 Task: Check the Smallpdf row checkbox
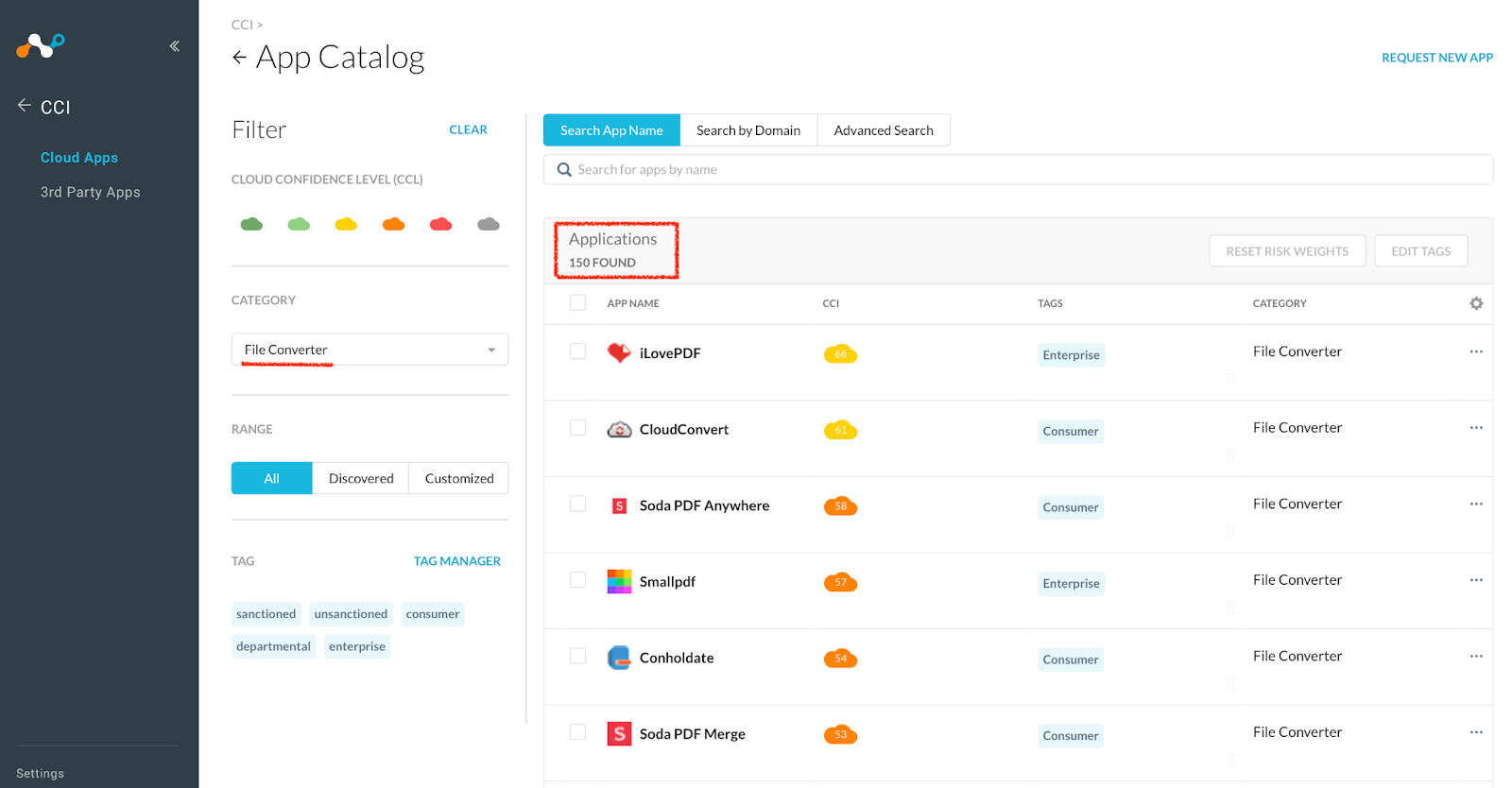pos(577,579)
